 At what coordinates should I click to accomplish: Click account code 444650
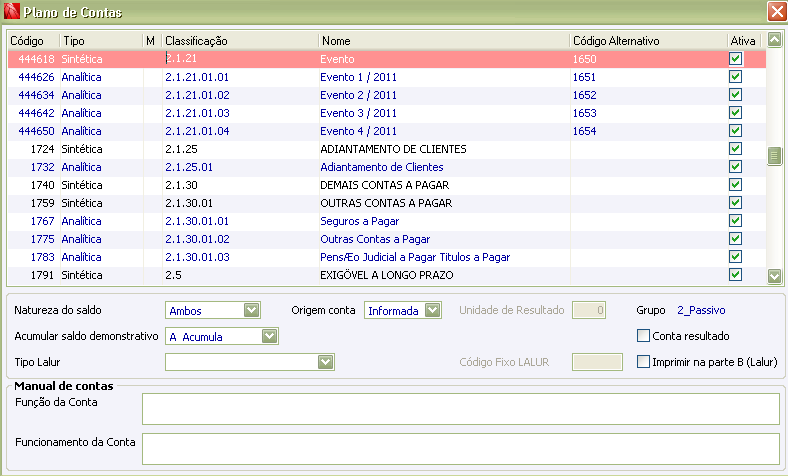[36, 131]
